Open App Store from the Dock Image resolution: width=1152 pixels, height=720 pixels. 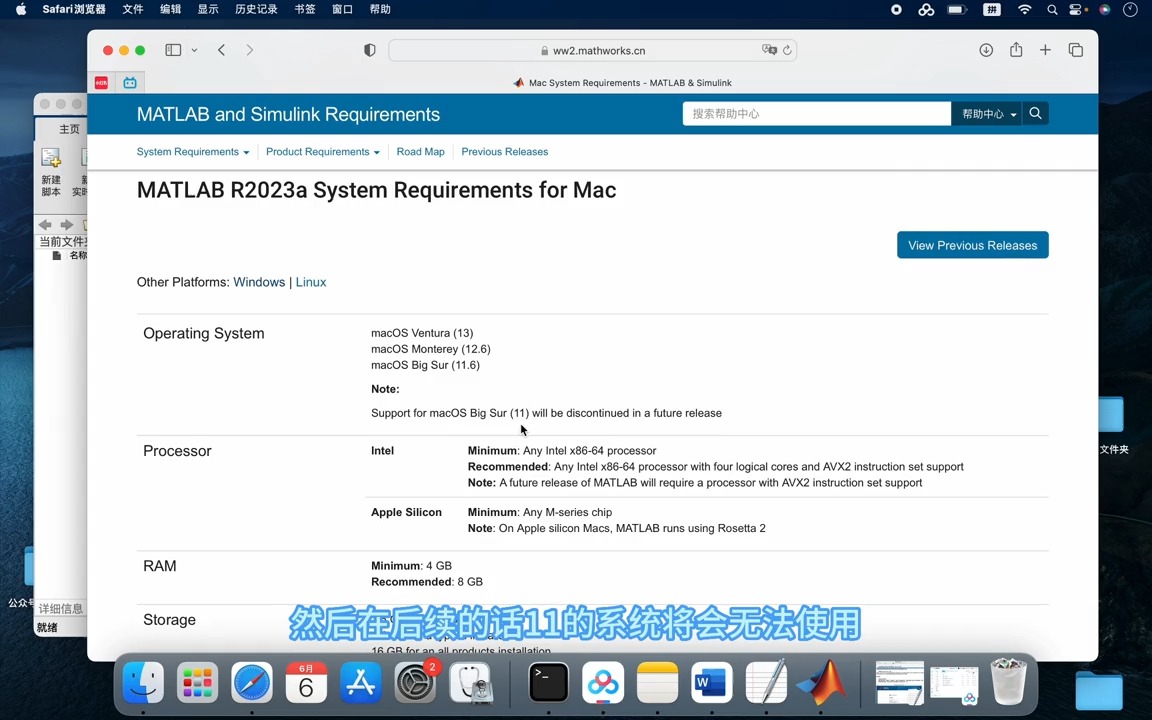coord(361,683)
